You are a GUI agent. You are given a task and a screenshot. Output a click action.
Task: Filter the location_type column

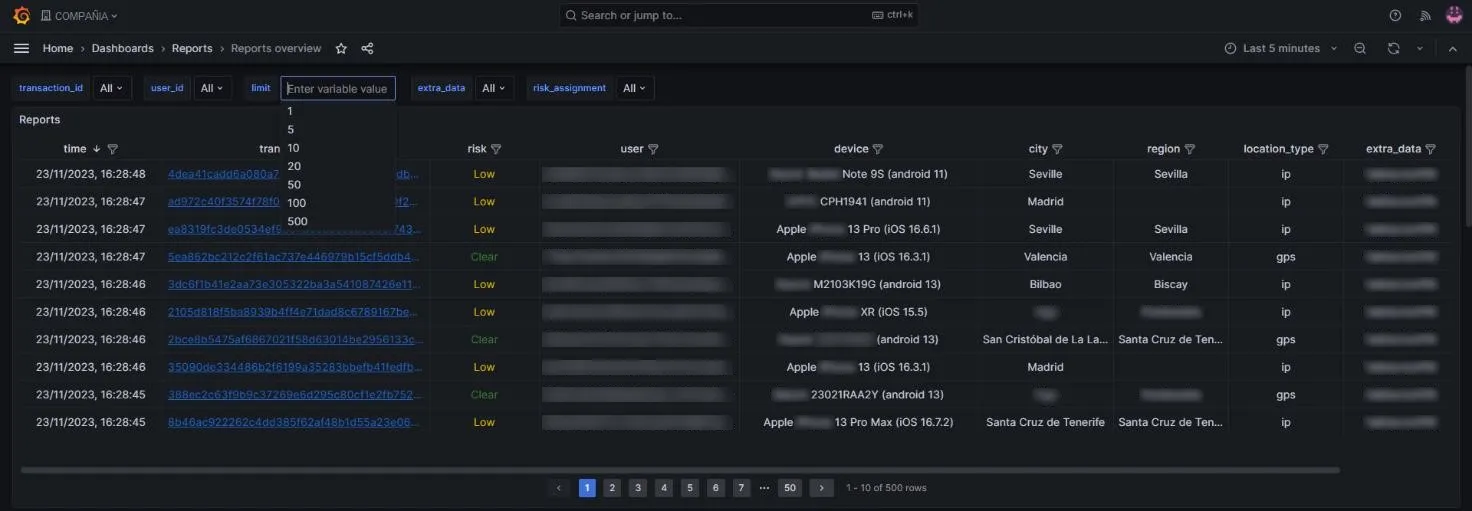tap(1323, 149)
